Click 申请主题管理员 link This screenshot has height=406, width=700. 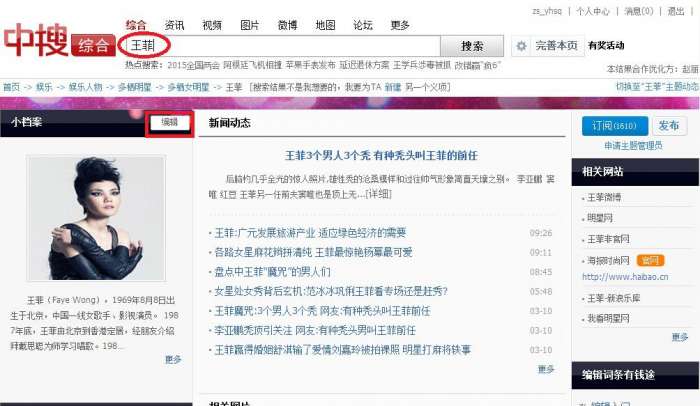point(633,146)
